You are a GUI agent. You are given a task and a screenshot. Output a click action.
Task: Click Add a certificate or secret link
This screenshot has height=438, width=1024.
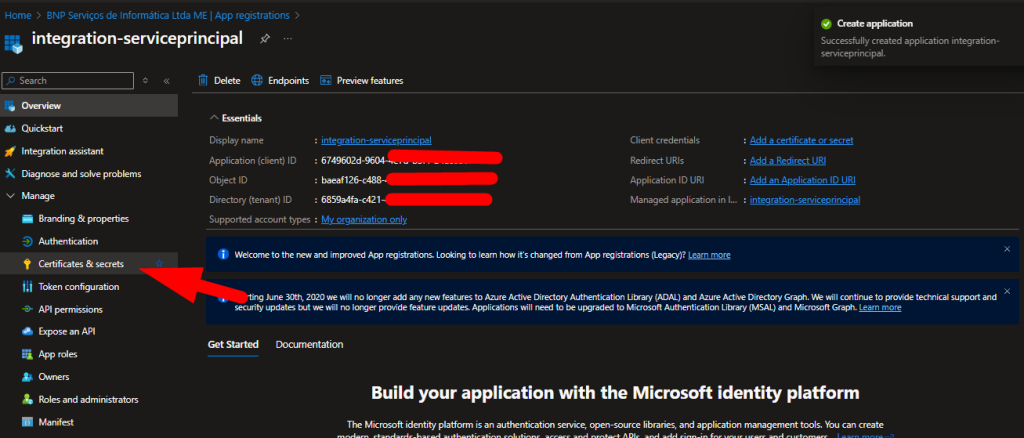[x=801, y=140]
